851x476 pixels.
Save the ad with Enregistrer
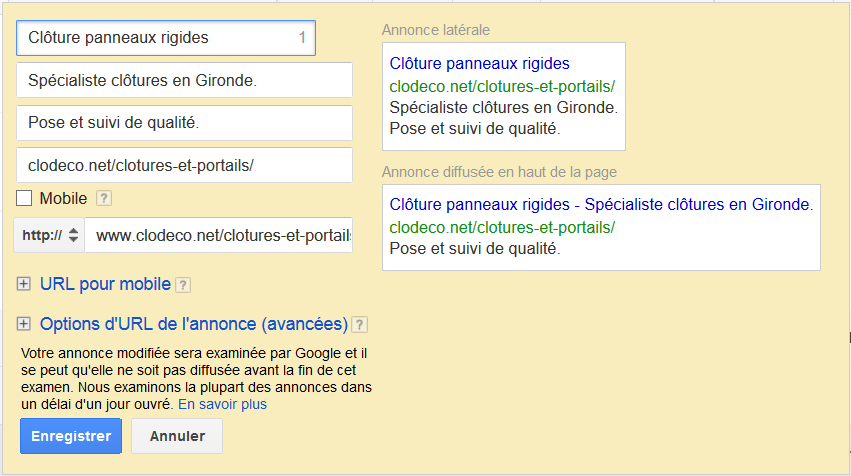coord(71,436)
